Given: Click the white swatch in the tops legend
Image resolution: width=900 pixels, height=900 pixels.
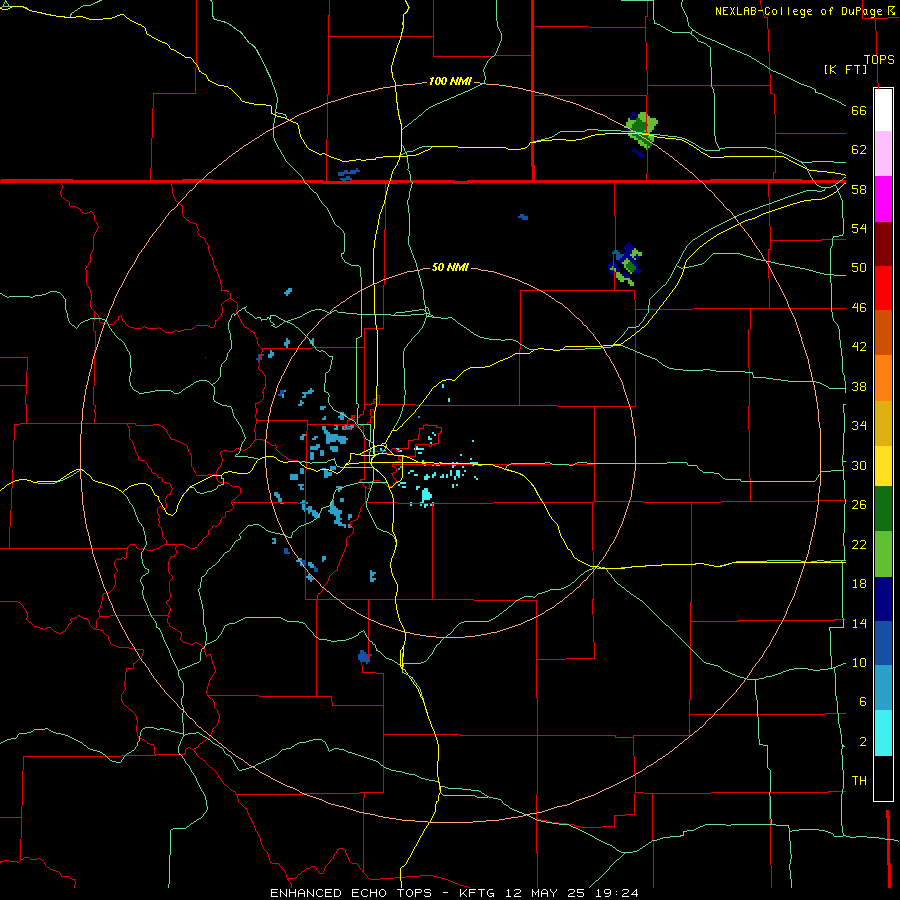Looking at the screenshot, I should [883, 110].
